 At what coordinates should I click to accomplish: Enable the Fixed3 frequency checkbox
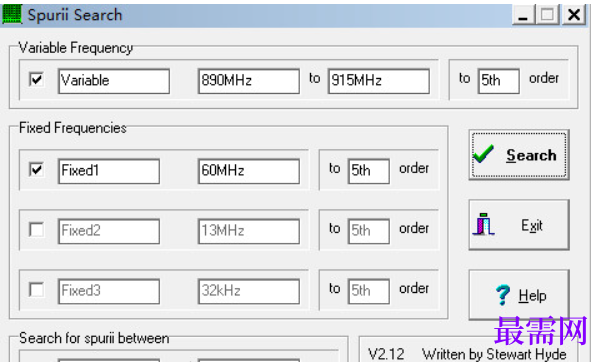click(36, 290)
